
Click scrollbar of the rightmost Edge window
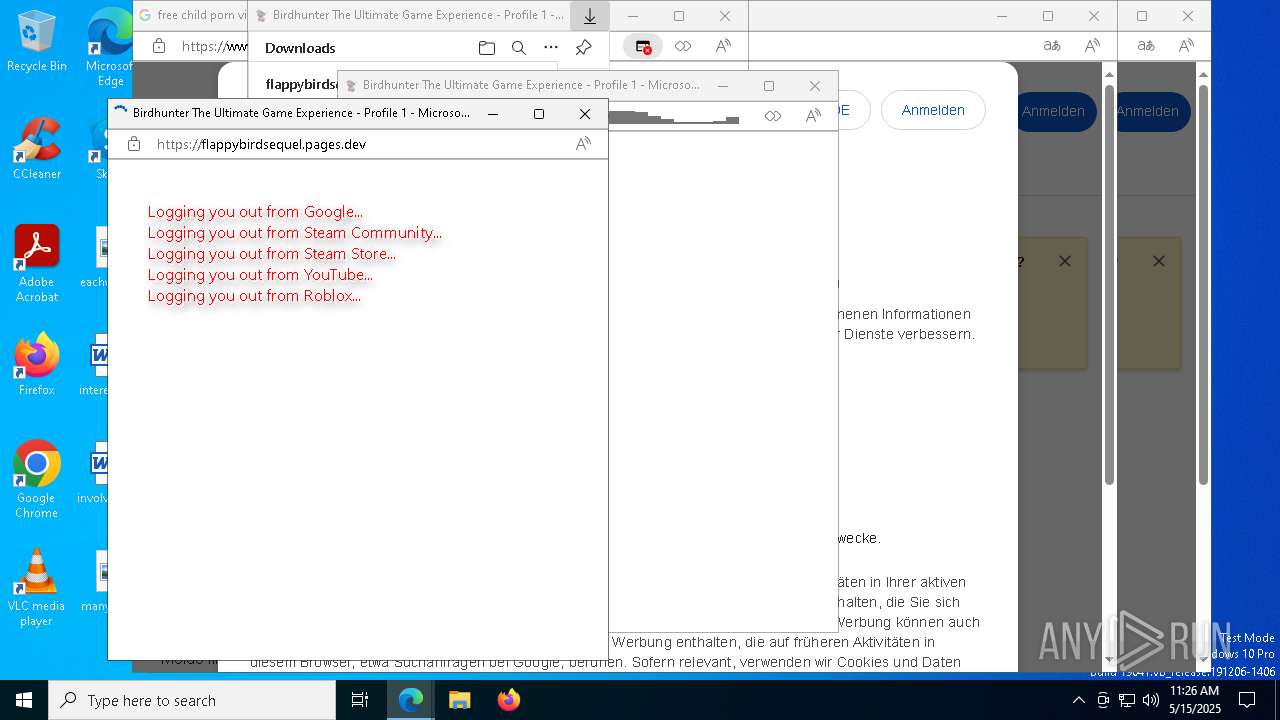point(1203,285)
